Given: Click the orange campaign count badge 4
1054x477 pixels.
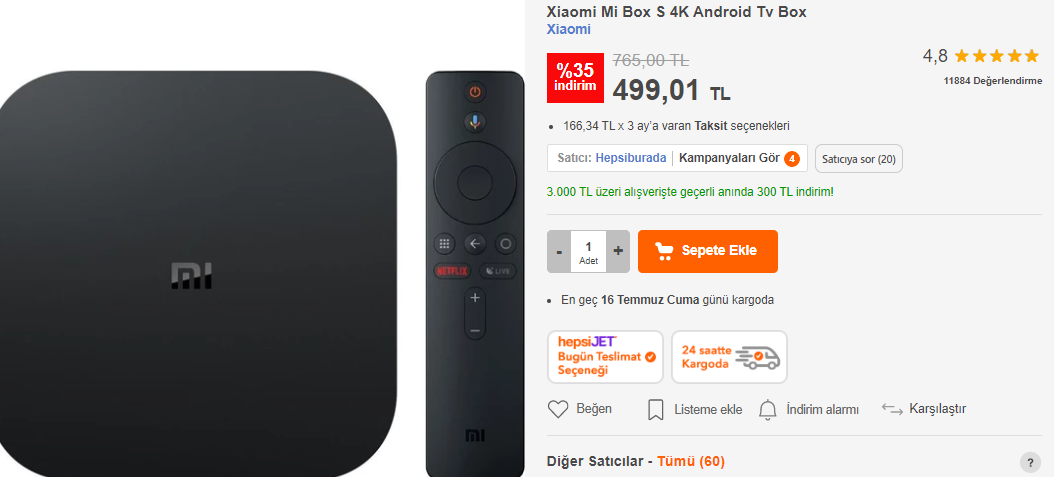Looking at the screenshot, I should coord(792,159).
